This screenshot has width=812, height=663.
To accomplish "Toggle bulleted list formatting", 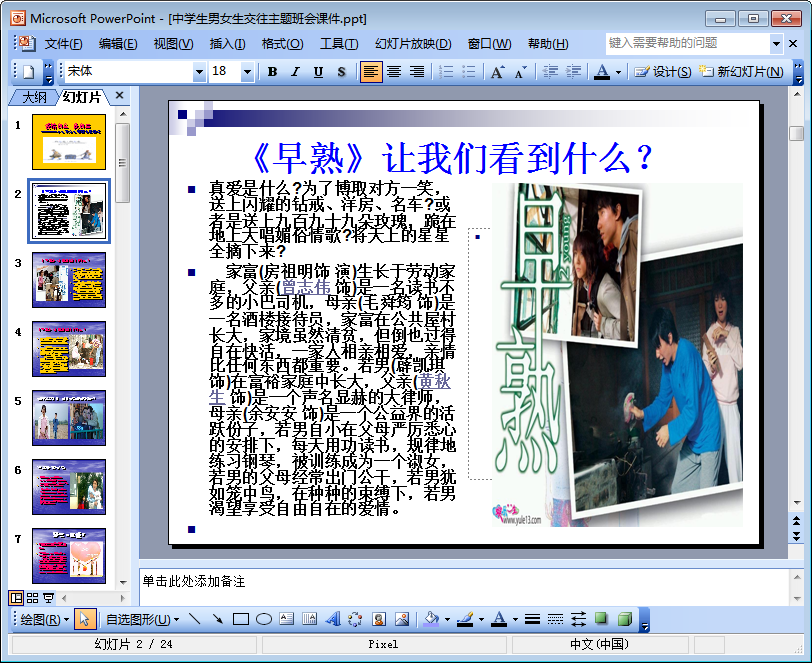I will click(x=469, y=72).
